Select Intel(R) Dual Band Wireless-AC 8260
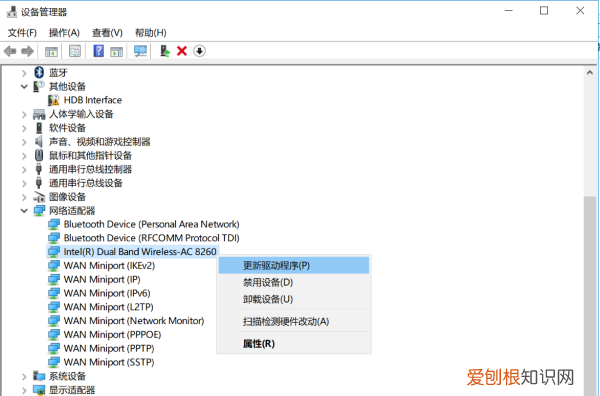600x396 pixels. pyautogui.click(x=140, y=252)
